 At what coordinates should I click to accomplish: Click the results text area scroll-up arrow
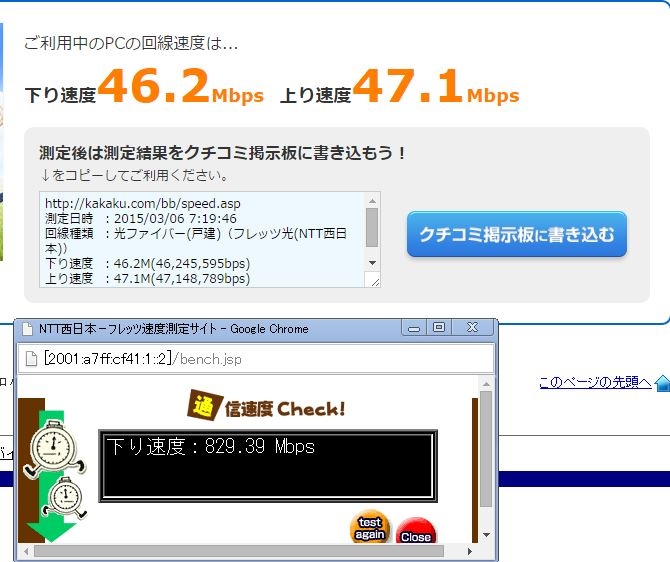372,200
